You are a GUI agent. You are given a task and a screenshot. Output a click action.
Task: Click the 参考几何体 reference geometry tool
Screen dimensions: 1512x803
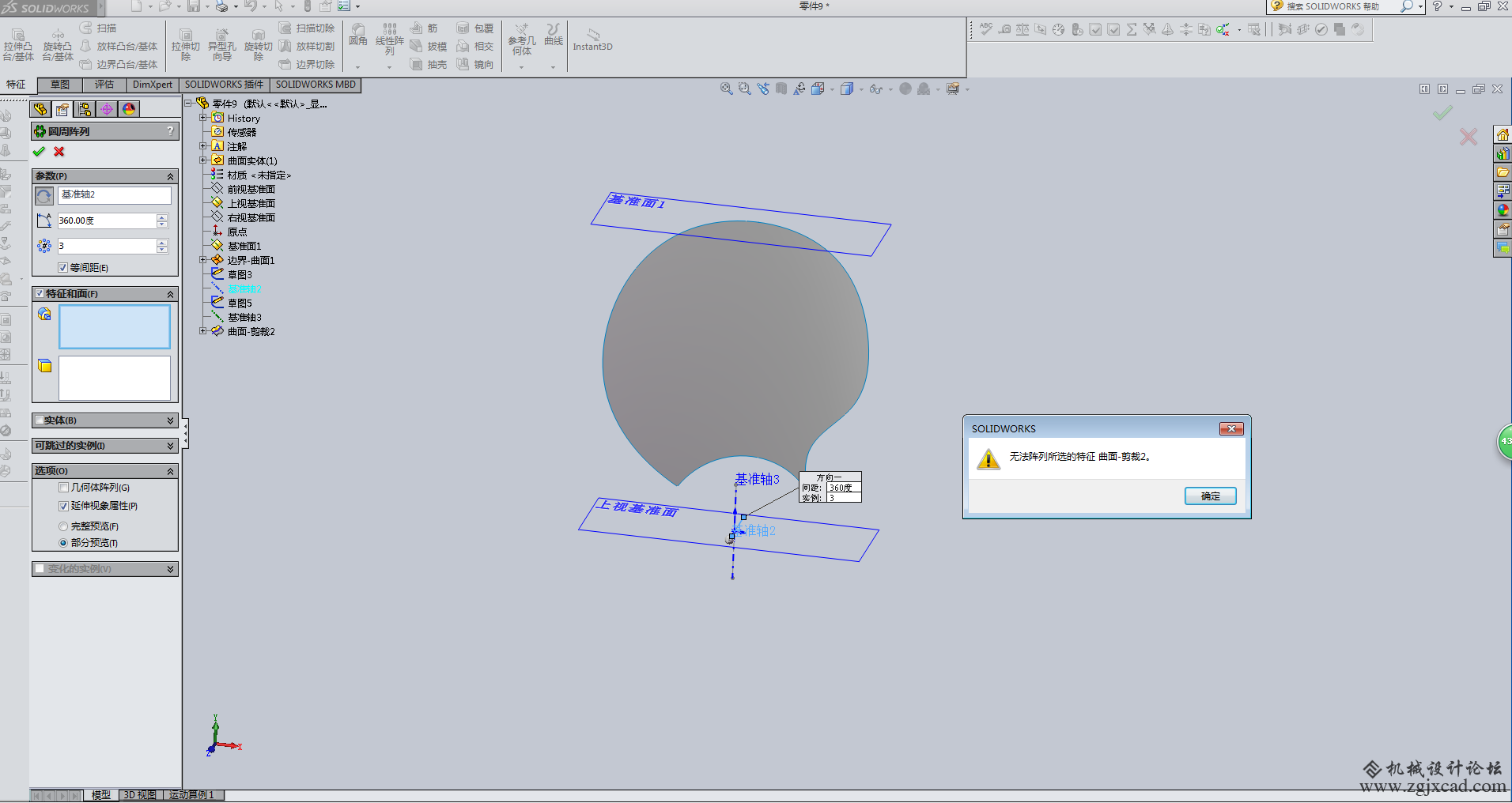click(x=522, y=40)
